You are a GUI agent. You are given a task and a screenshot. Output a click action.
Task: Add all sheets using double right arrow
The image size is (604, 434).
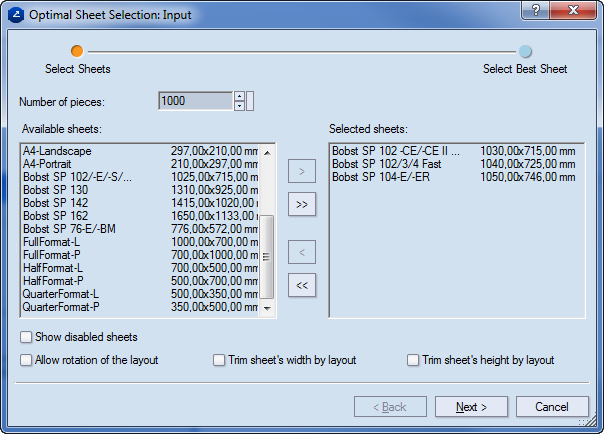pyautogui.click(x=301, y=204)
